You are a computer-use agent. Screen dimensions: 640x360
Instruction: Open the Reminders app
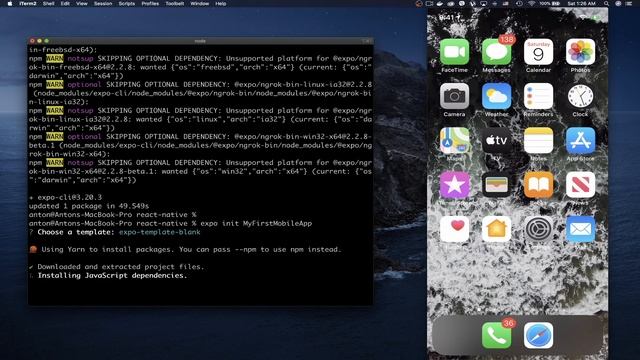tap(538, 96)
